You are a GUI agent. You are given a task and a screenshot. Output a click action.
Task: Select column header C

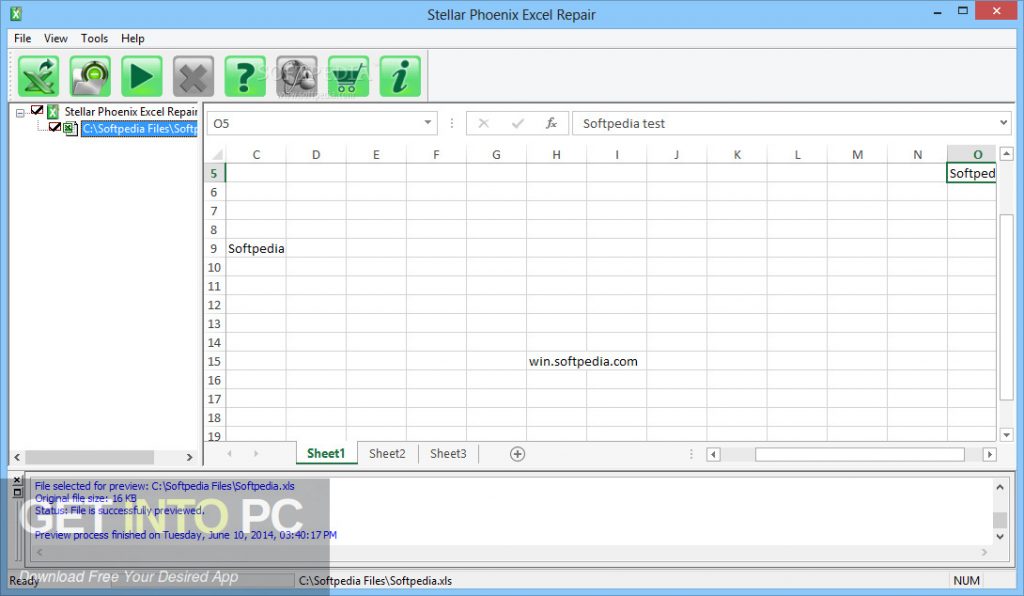coord(256,155)
